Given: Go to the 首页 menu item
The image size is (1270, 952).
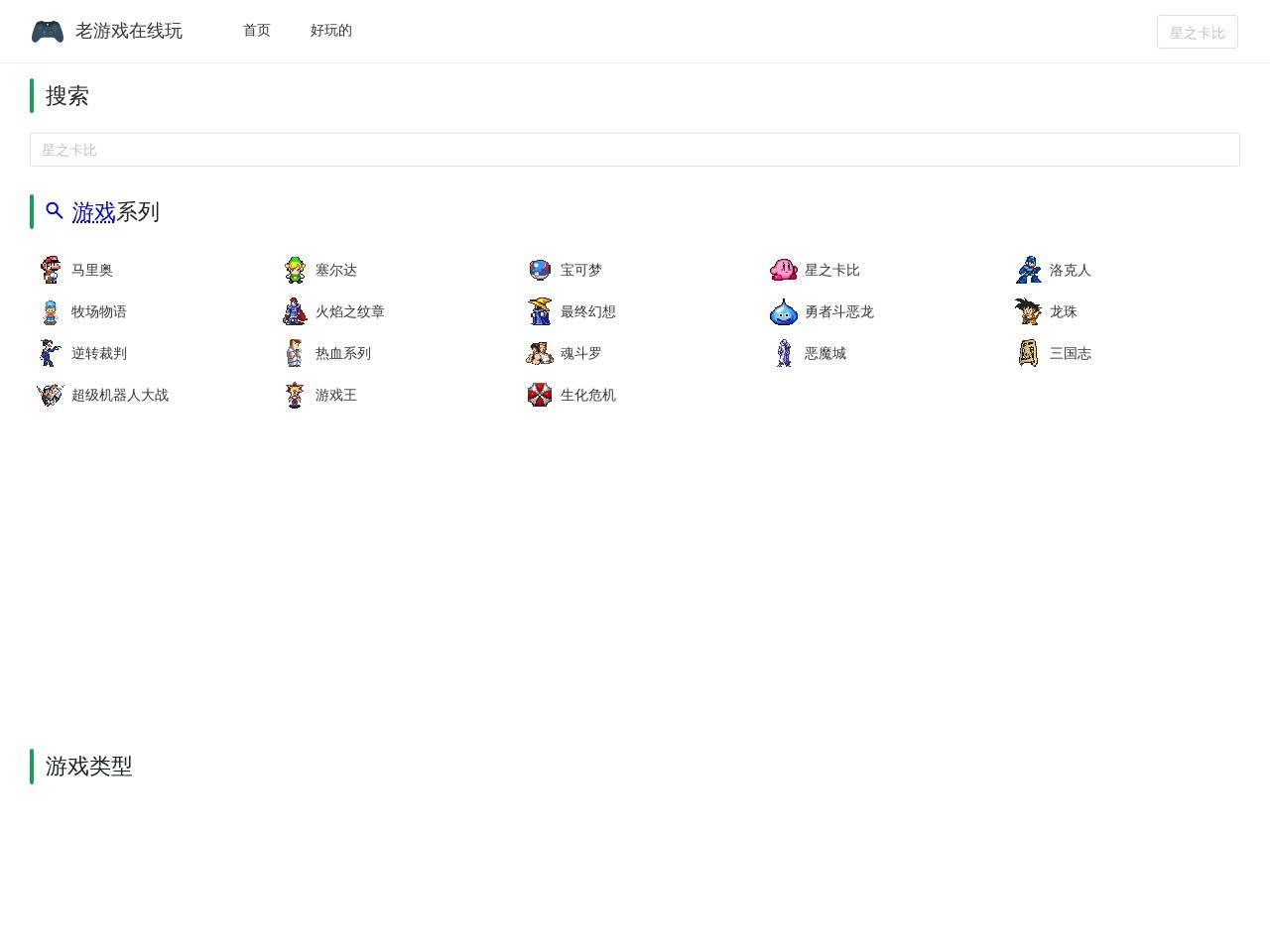Looking at the screenshot, I should coord(257,31).
